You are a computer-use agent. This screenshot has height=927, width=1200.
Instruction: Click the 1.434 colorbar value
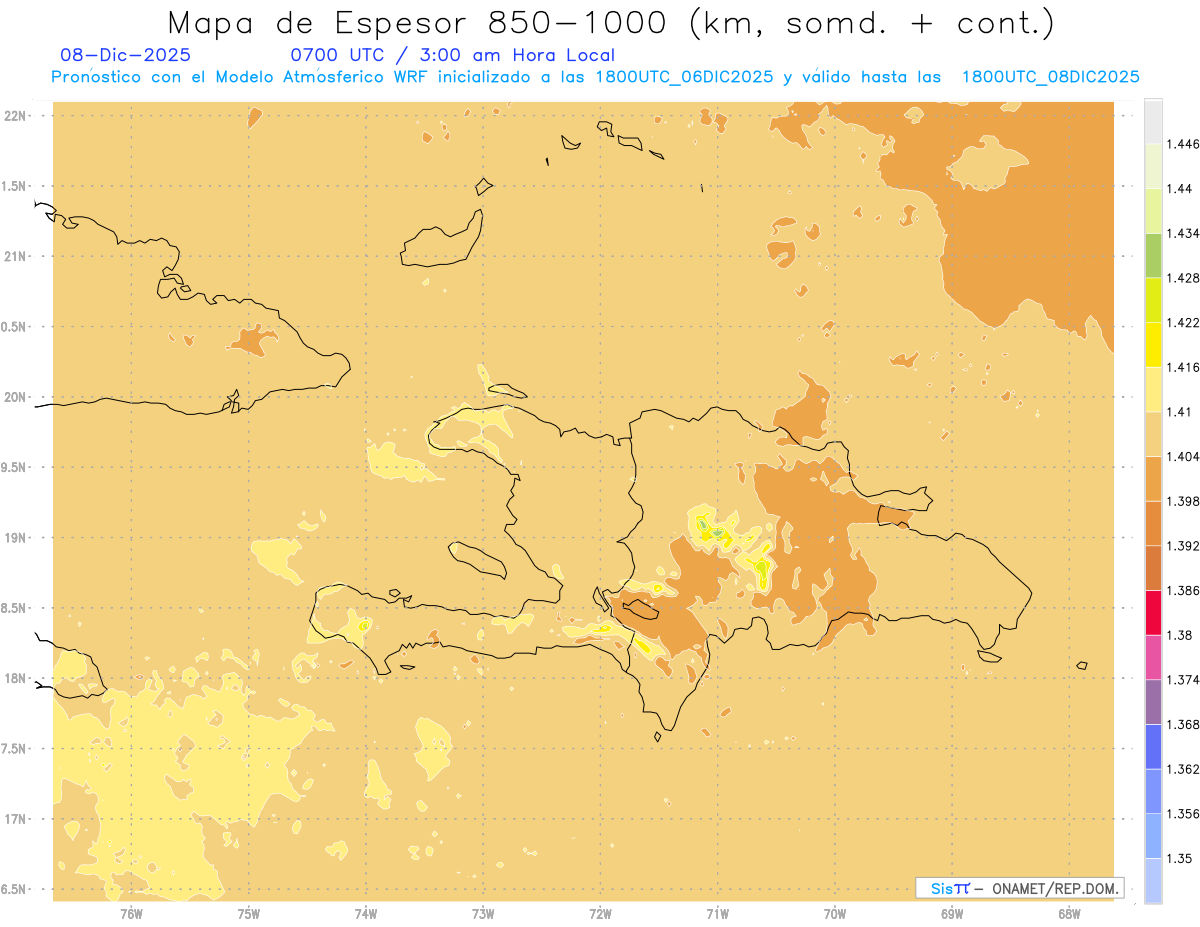click(1184, 233)
